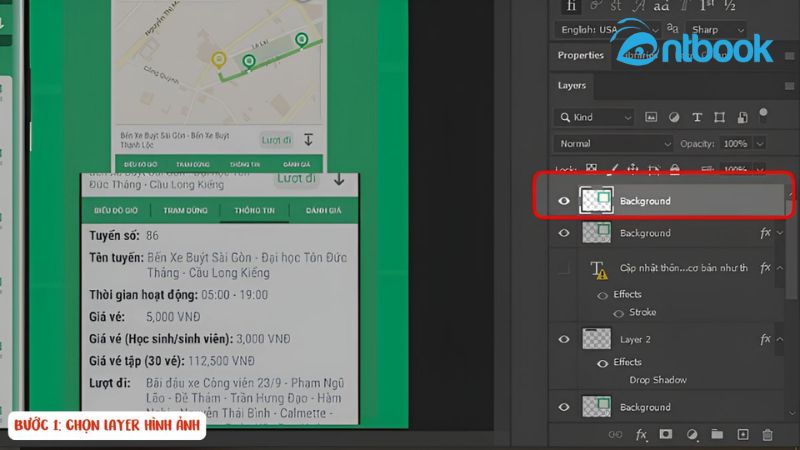Select the highlighted Background layer row
The width and height of the screenshot is (800, 450).
click(667, 201)
